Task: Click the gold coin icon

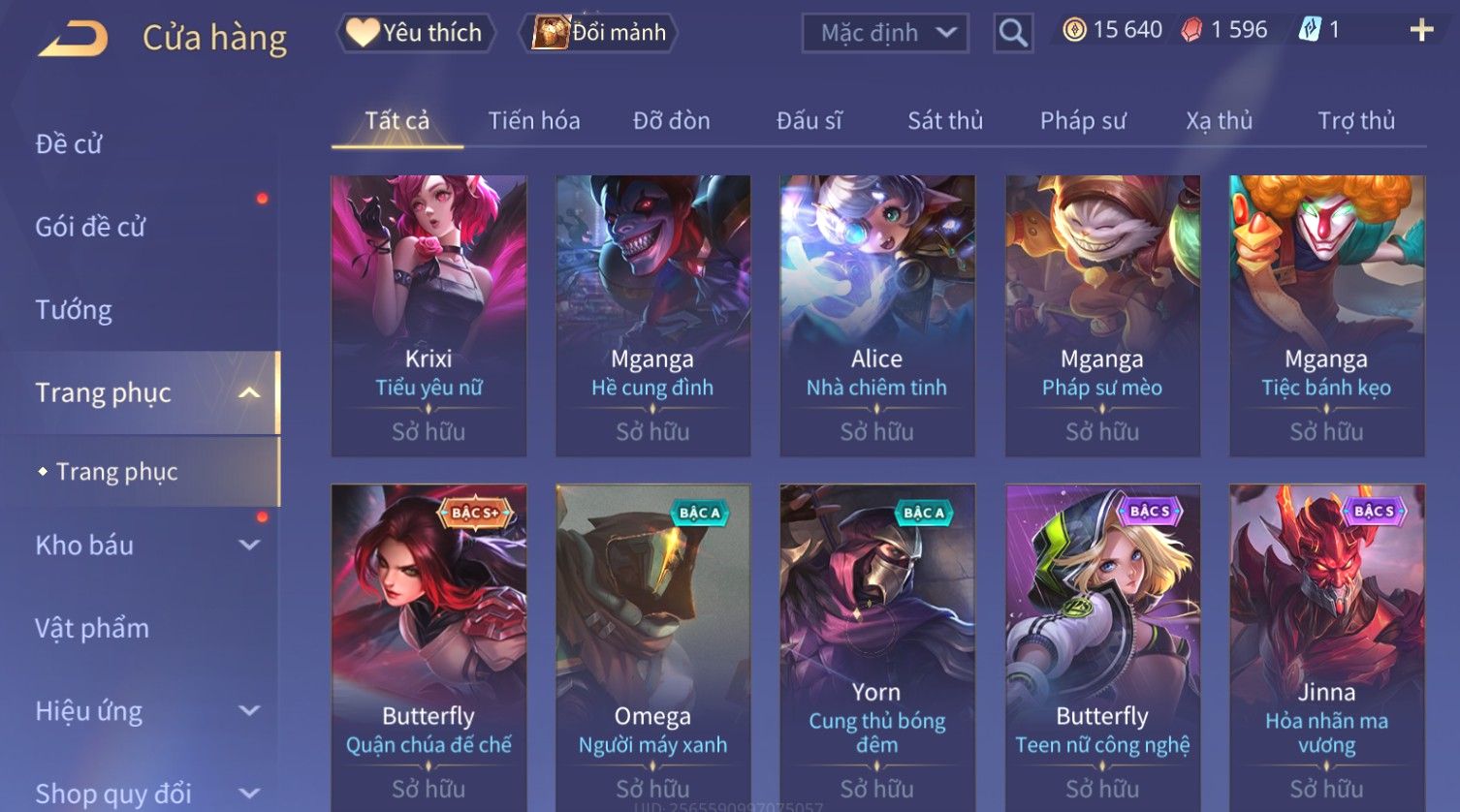Action: [1074, 30]
